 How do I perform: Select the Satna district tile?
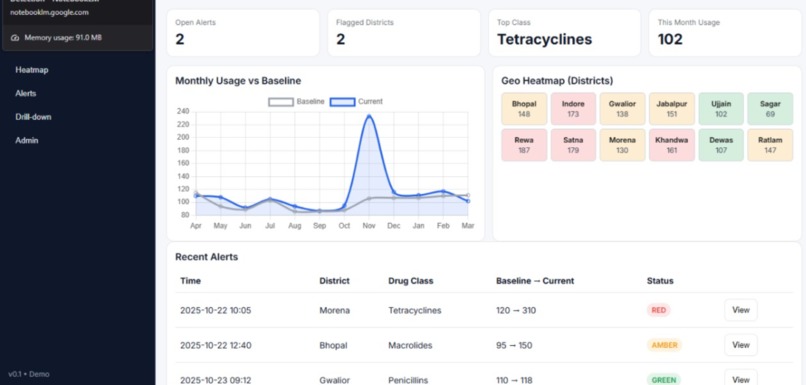[x=573, y=145]
